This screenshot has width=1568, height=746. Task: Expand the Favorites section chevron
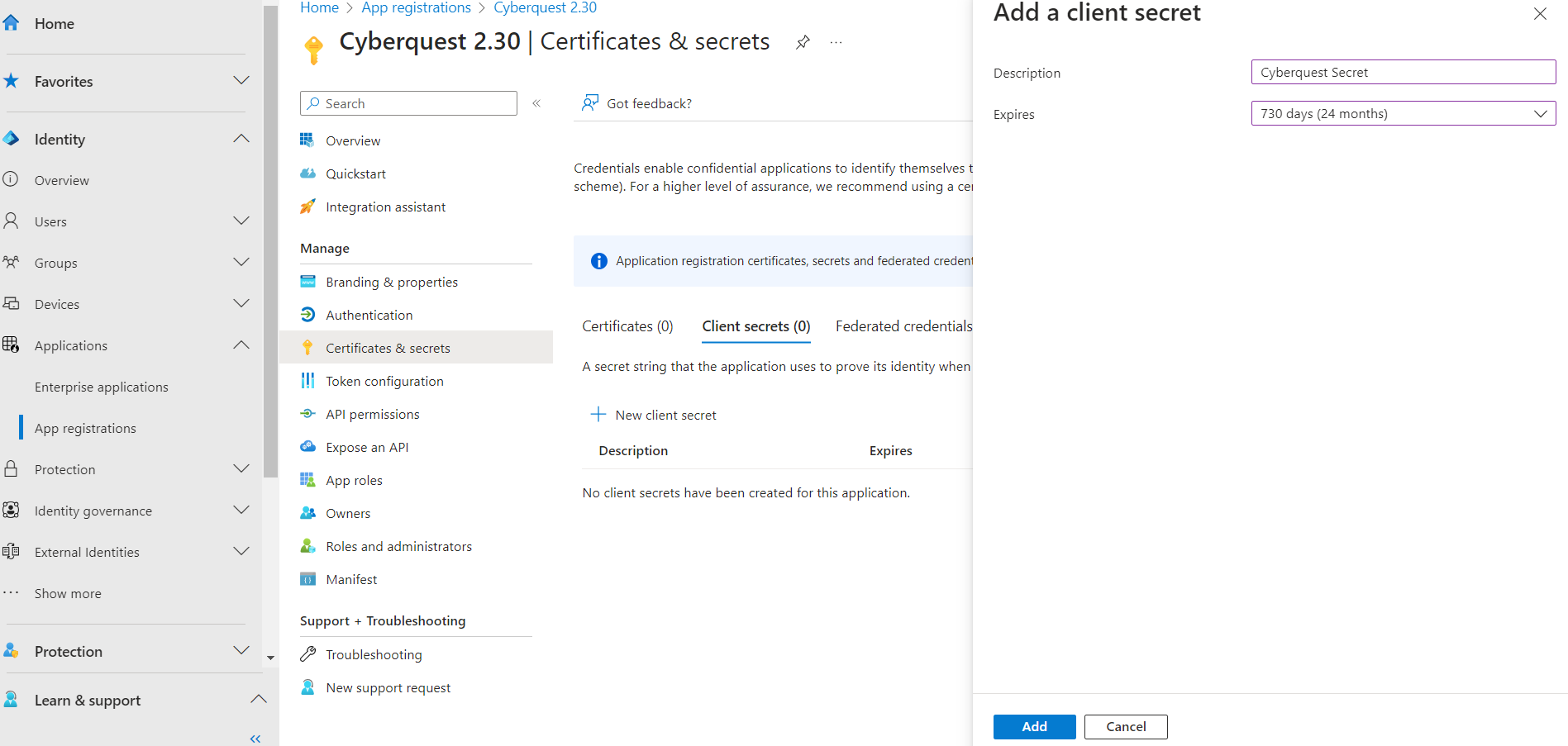[241, 80]
